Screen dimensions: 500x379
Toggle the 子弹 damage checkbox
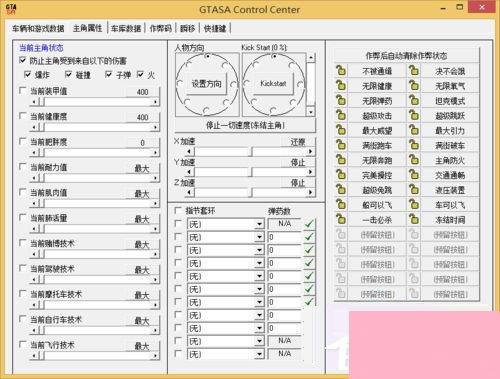tap(108, 75)
